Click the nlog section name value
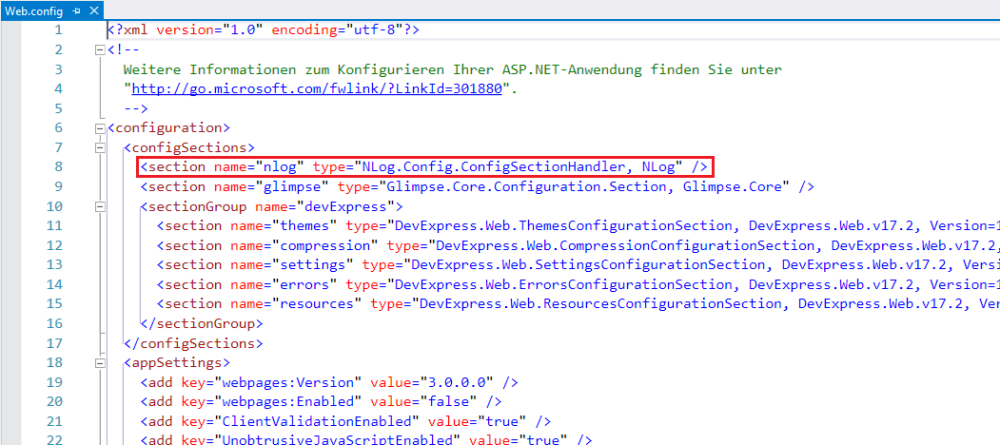This screenshot has height=445, width=1000. pyautogui.click(x=283, y=167)
